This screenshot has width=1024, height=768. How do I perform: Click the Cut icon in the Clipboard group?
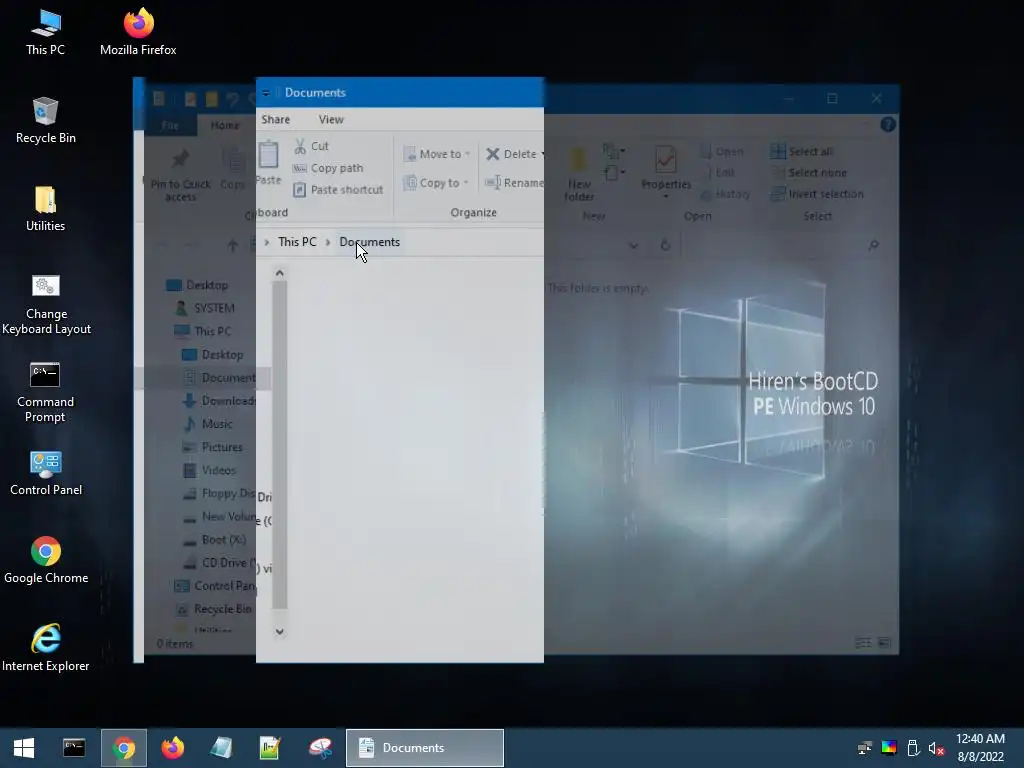[300, 146]
